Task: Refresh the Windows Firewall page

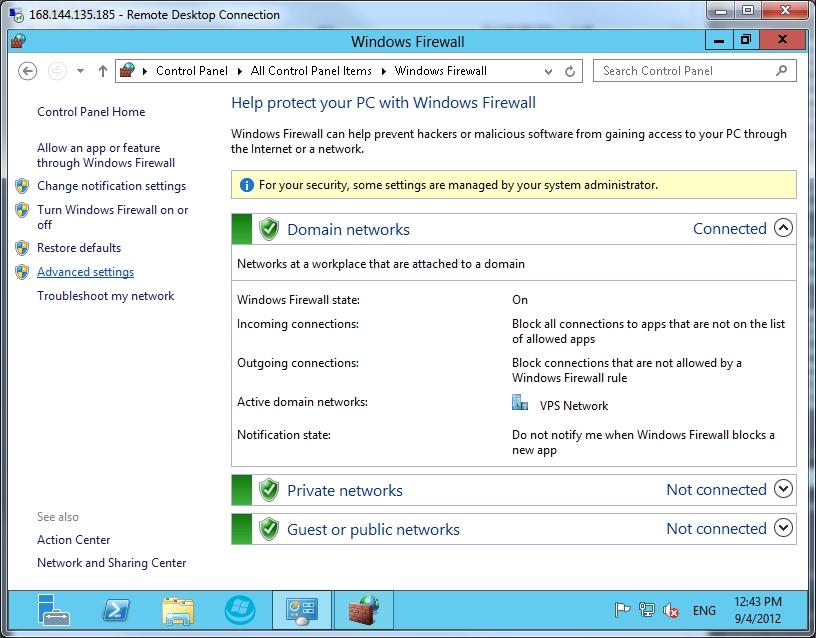Action: 570,71
